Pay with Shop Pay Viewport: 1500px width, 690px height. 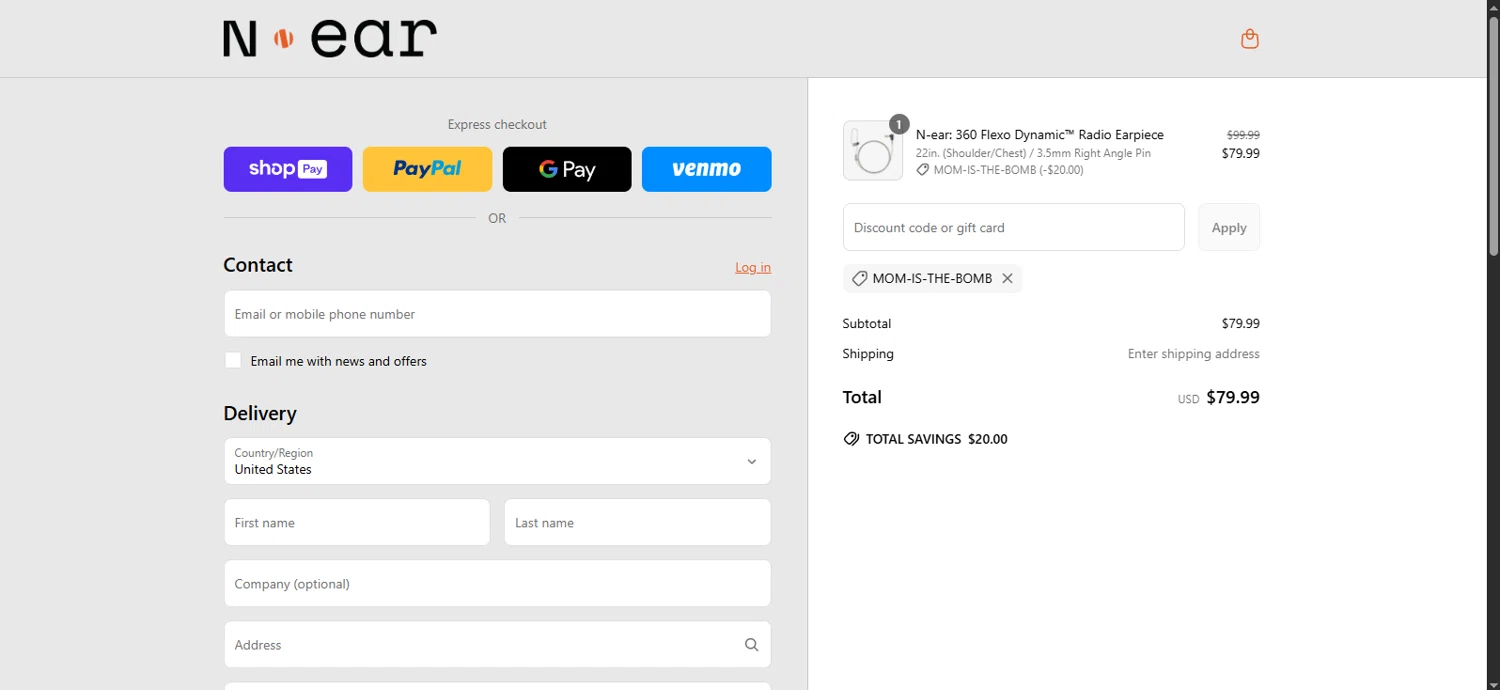pyautogui.click(x=288, y=169)
